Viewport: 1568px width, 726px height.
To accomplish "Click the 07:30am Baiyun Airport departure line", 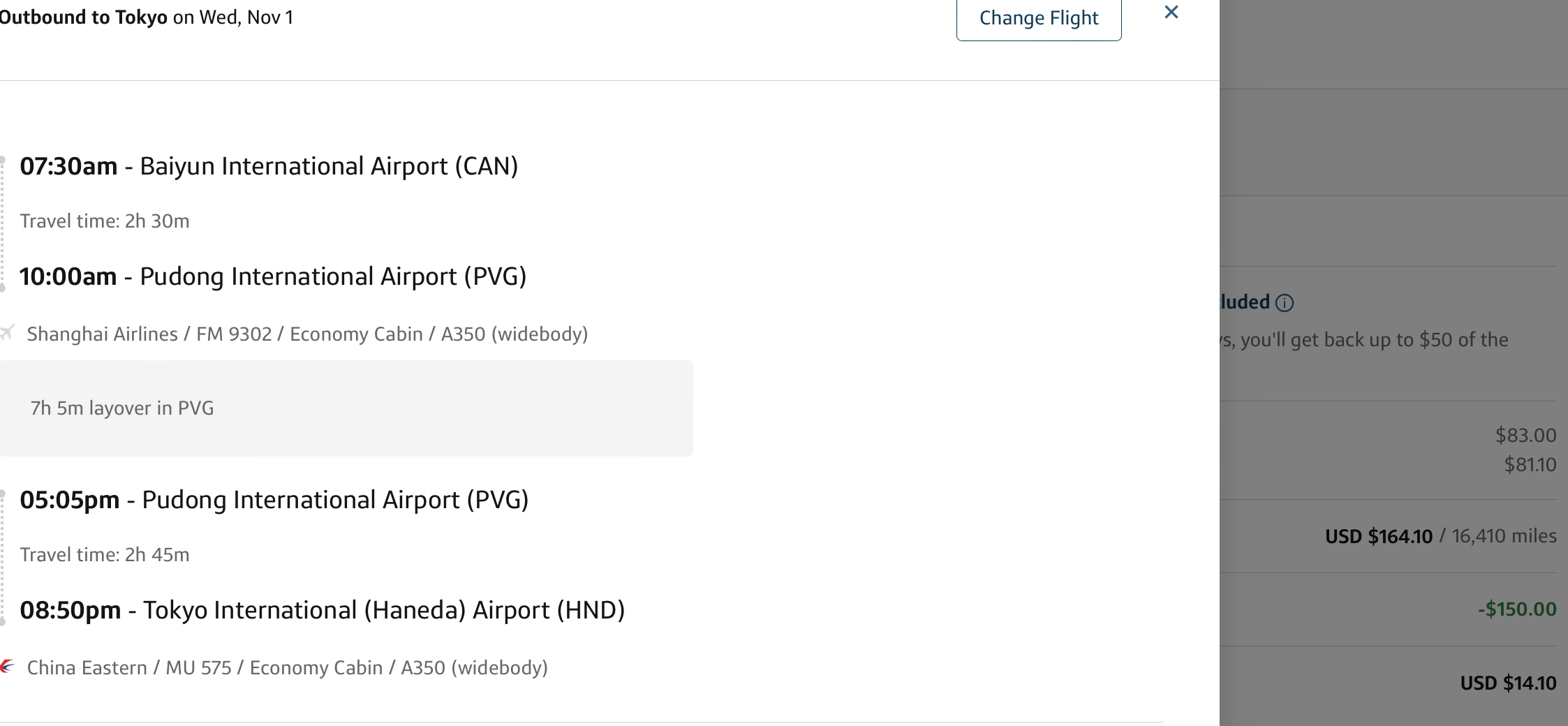I will click(269, 167).
